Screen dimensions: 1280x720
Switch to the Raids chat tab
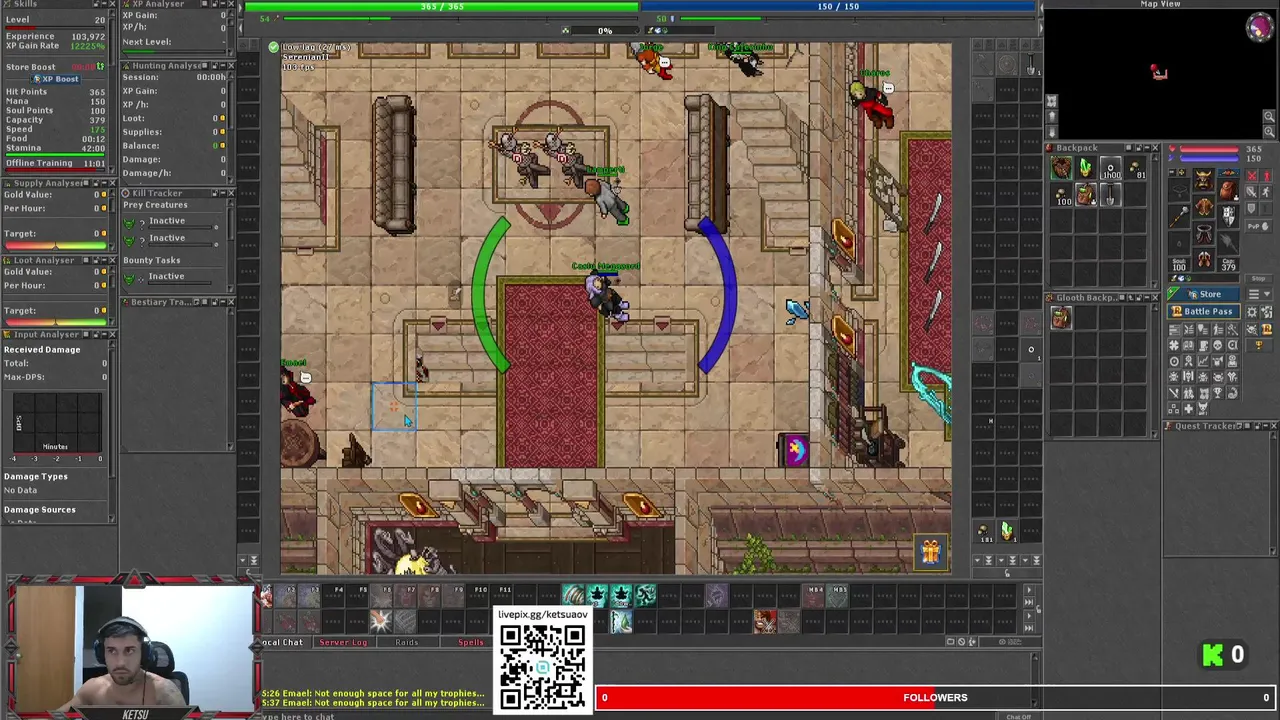[407, 642]
